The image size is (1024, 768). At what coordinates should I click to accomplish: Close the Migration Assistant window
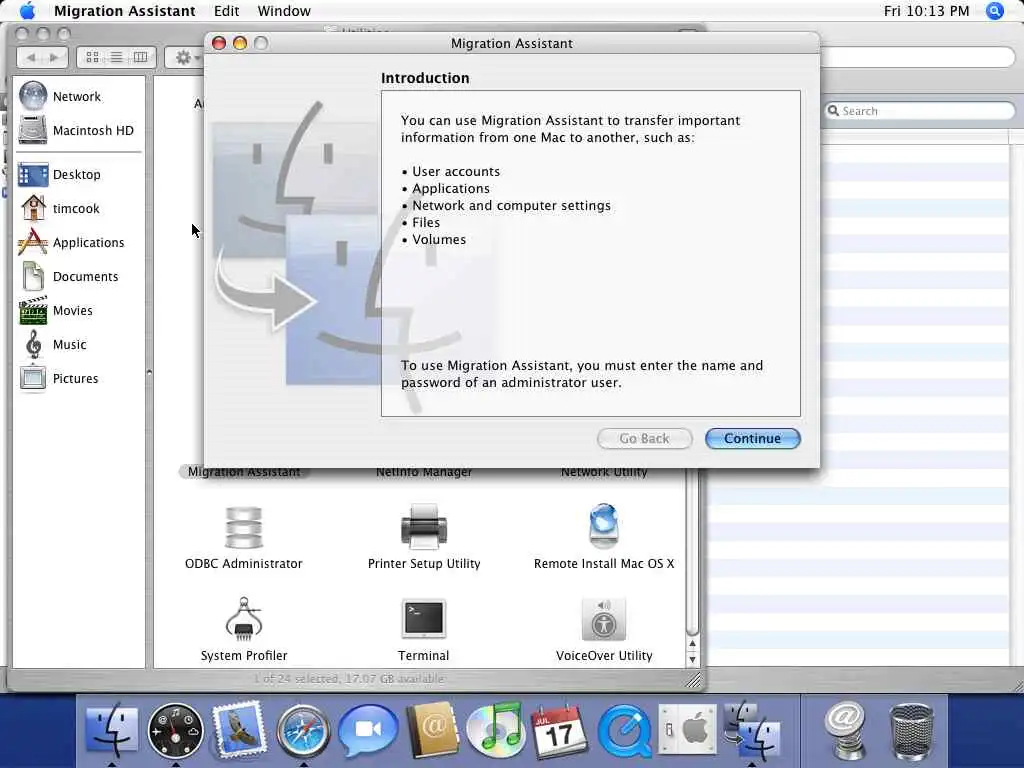point(219,43)
